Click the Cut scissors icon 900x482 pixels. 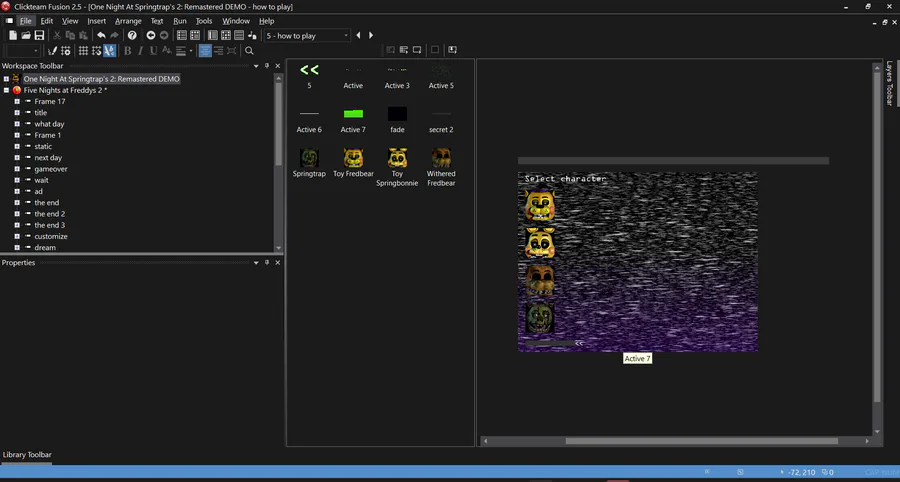[57, 36]
